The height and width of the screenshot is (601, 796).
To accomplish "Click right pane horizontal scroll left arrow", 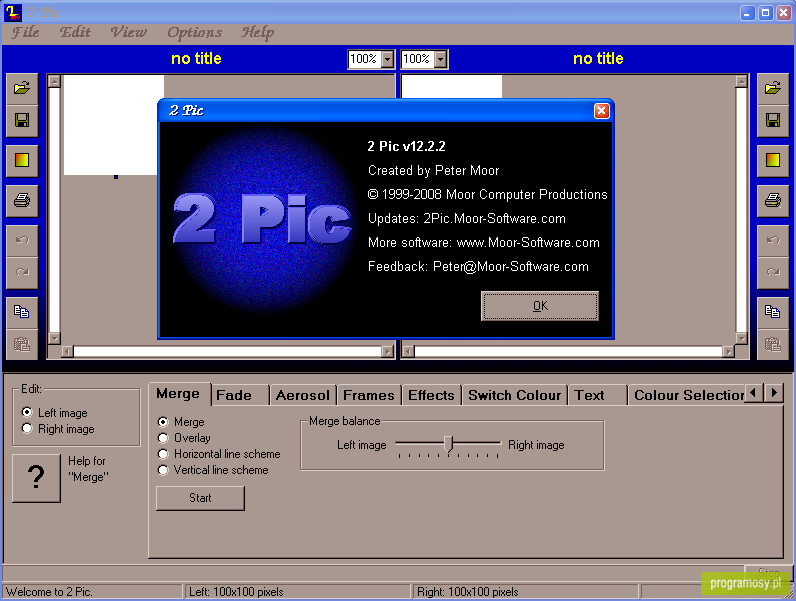I will click(x=409, y=351).
